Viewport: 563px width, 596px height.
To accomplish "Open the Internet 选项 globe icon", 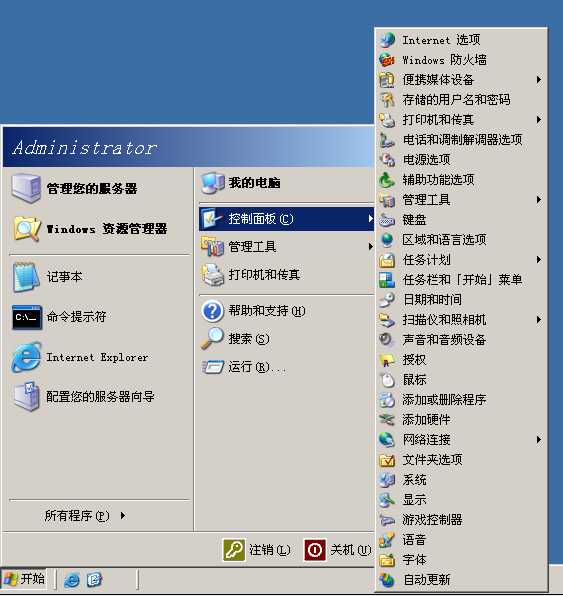I will tap(387, 40).
